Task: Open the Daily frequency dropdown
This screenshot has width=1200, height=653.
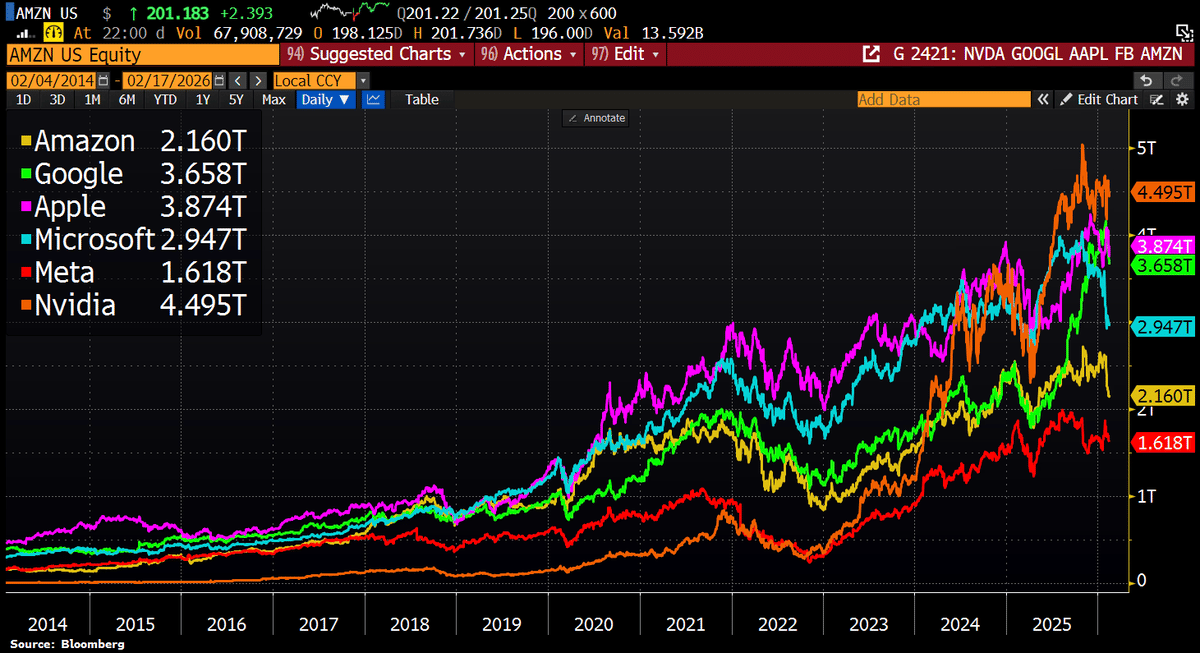Action: (326, 100)
